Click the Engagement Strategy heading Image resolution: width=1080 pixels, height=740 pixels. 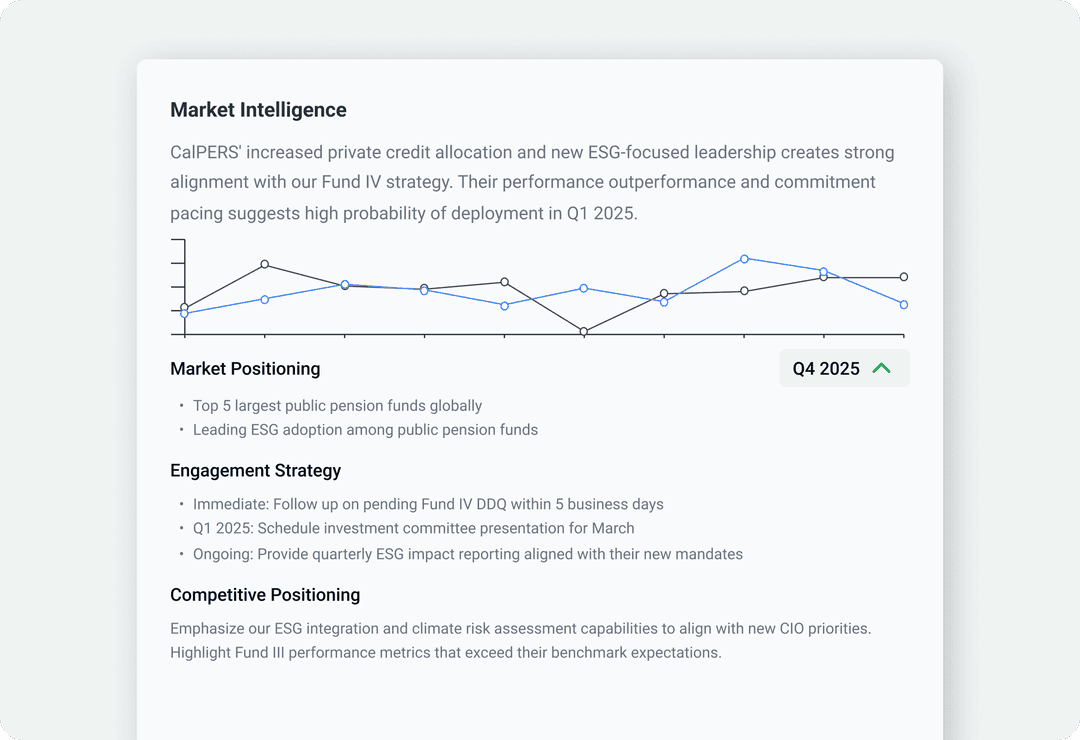pyautogui.click(x=255, y=470)
